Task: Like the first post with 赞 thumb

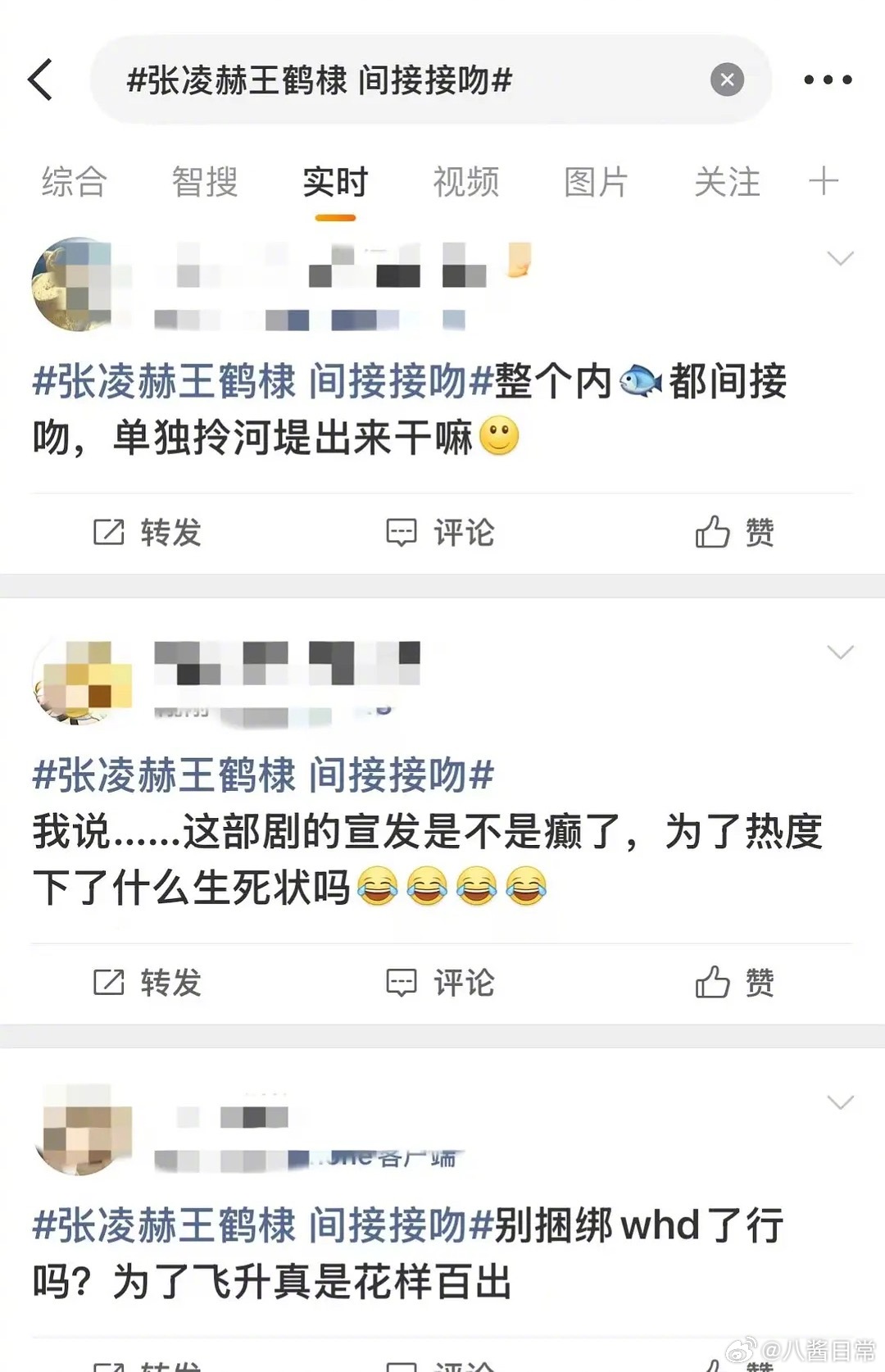Action: pyautogui.click(x=734, y=533)
